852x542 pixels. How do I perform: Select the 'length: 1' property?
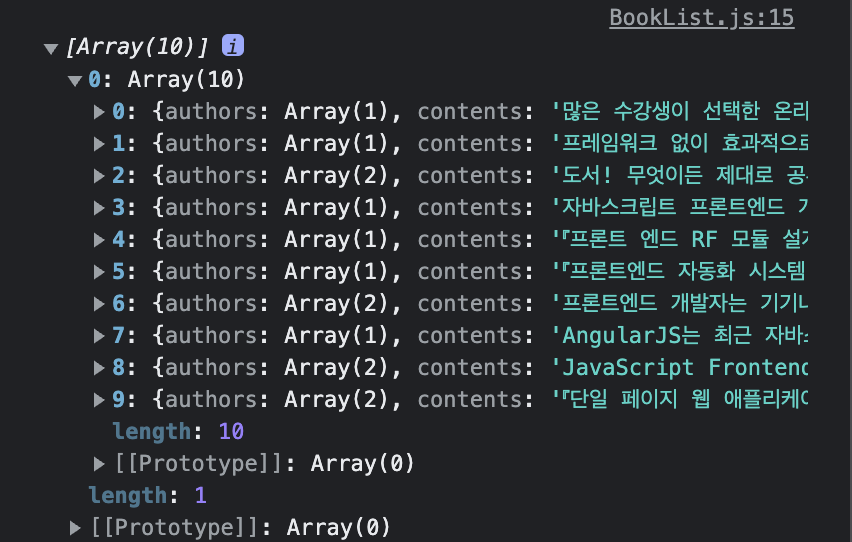coord(148,496)
